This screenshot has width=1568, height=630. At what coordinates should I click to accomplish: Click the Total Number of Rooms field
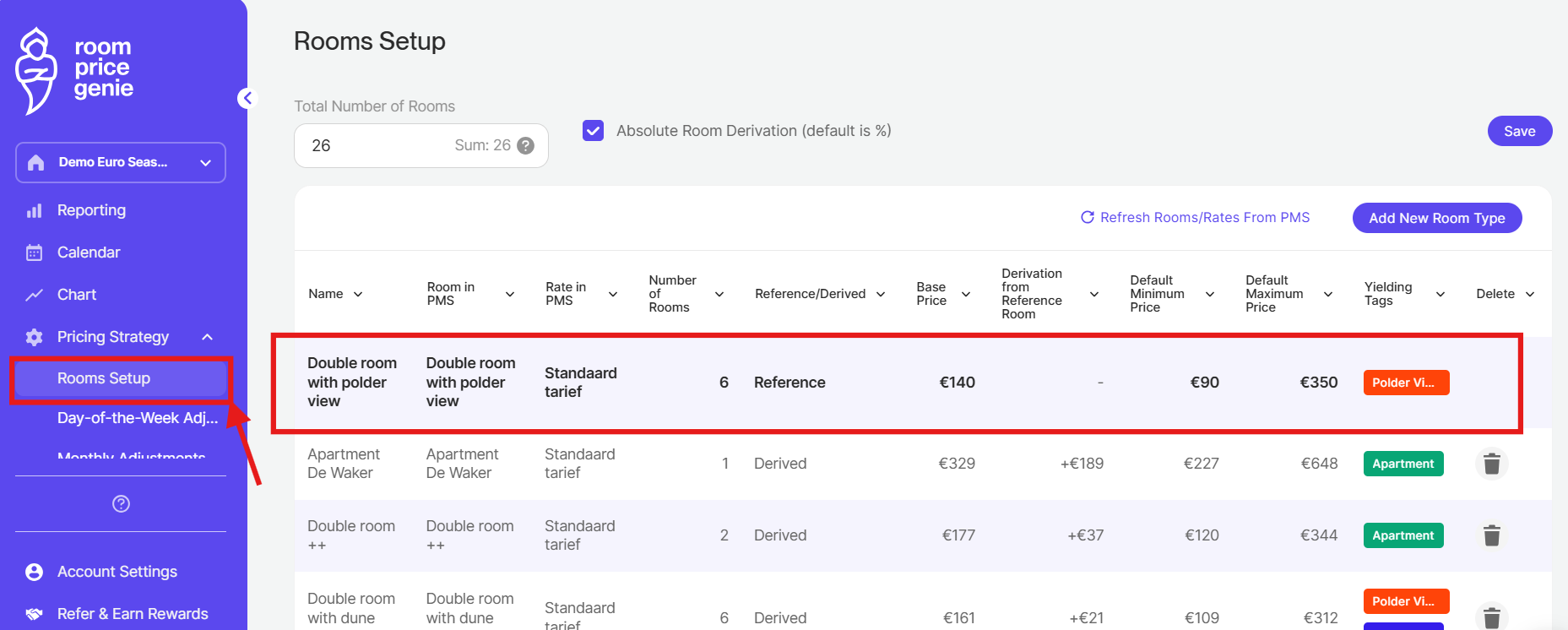(x=372, y=145)
